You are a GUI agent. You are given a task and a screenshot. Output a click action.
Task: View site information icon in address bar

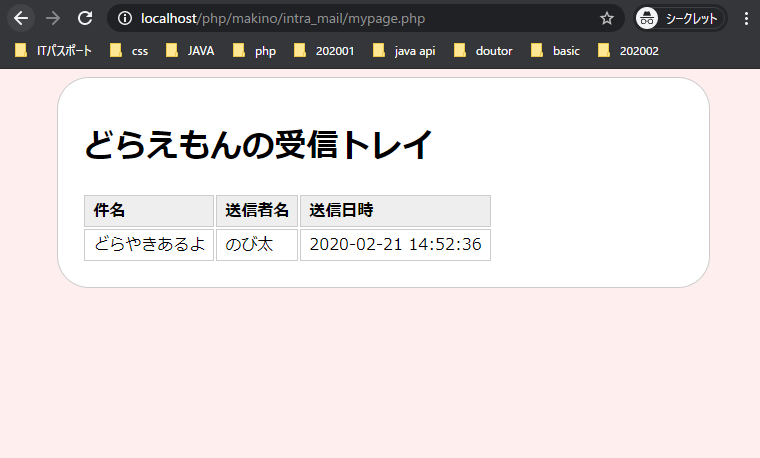(x=125, y=18)
